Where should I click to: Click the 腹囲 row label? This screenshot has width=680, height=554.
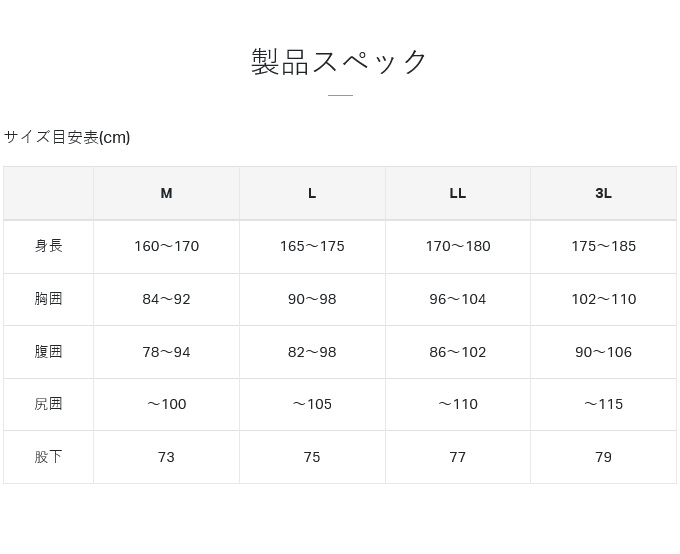tap(48, 352)
